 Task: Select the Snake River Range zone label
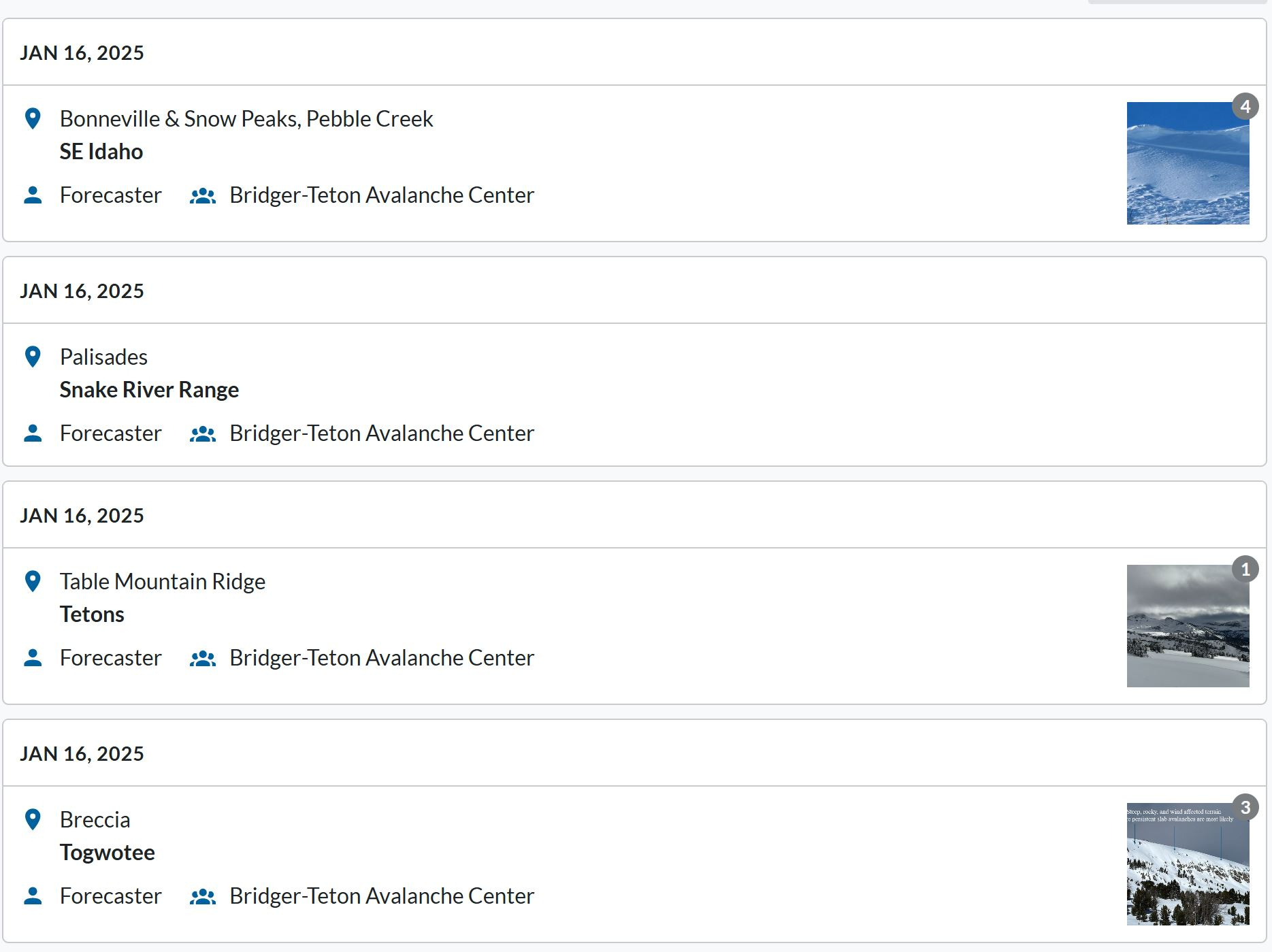tap(149, 389)
